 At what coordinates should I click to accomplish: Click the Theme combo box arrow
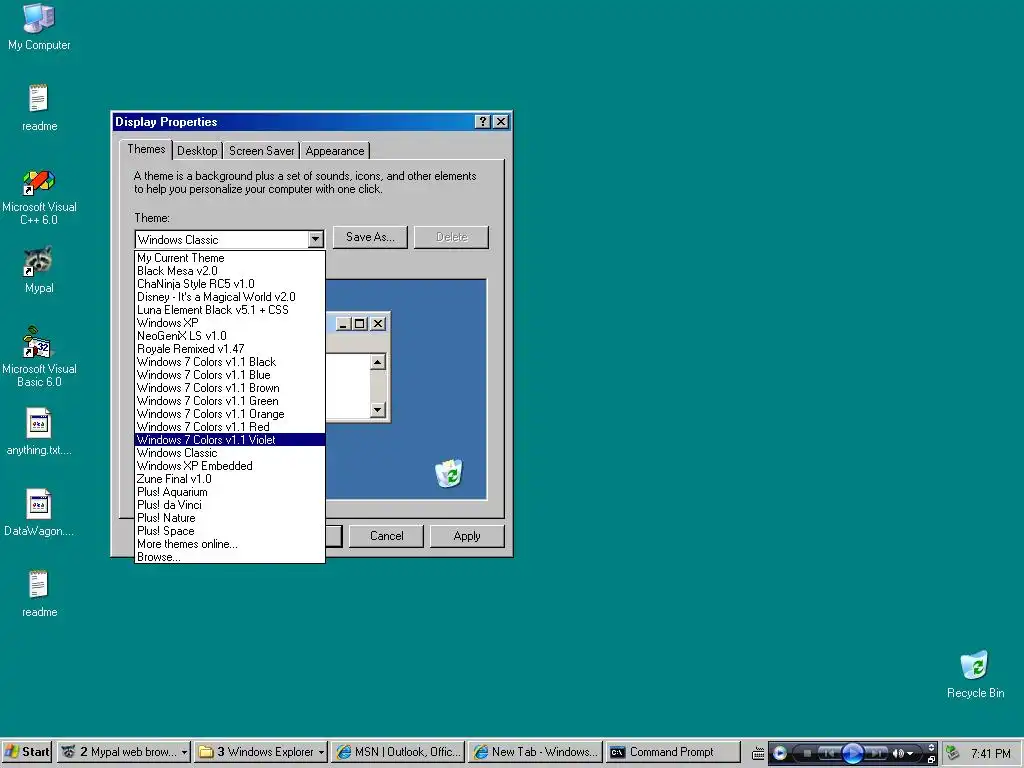(x=315, y=240)
